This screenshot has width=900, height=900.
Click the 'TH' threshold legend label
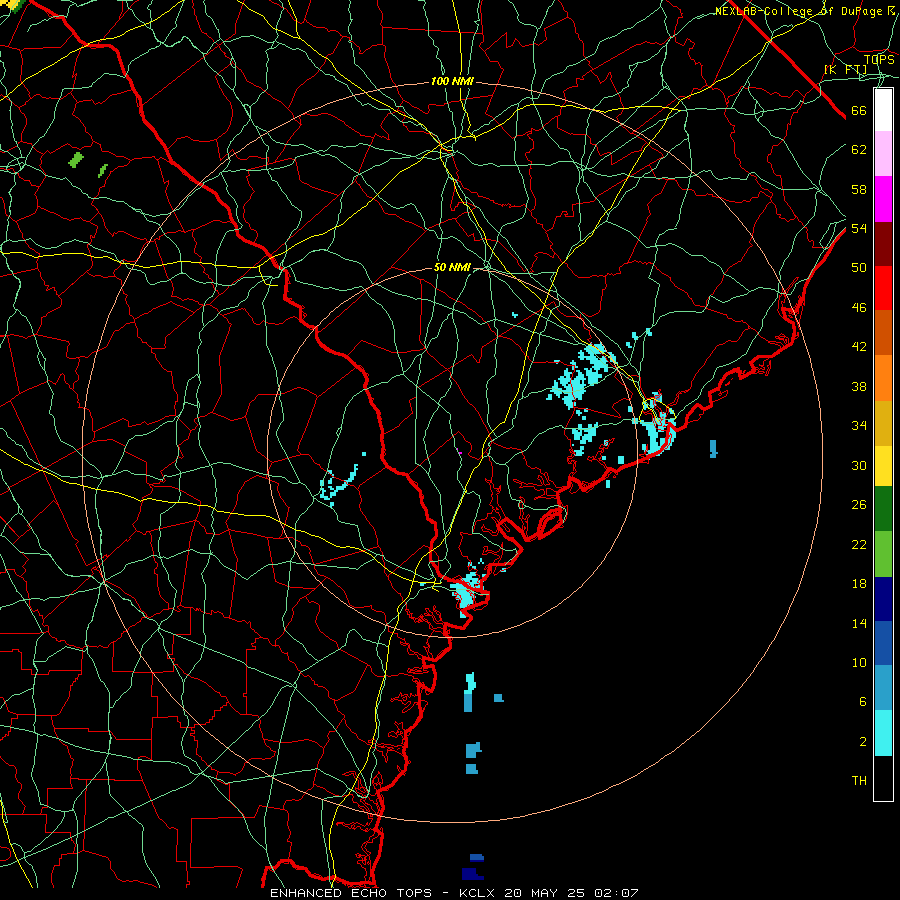[x=859, y=781]
